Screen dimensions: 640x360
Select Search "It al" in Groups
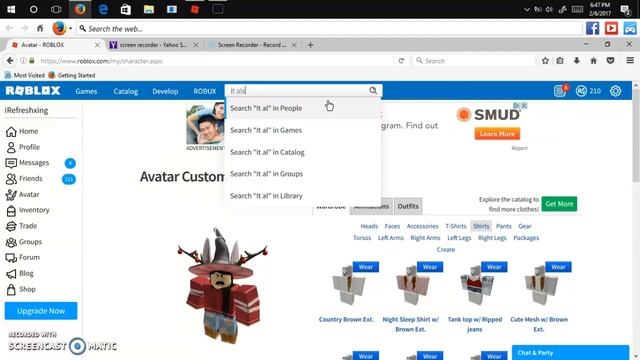pyautogui.click(x=303, y=174)
